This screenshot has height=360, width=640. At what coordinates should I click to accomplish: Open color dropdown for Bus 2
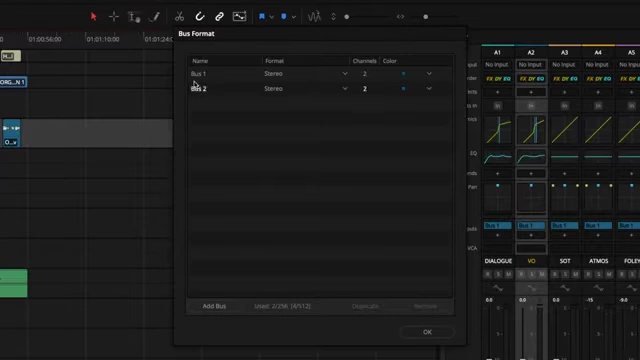coord(429,89)
